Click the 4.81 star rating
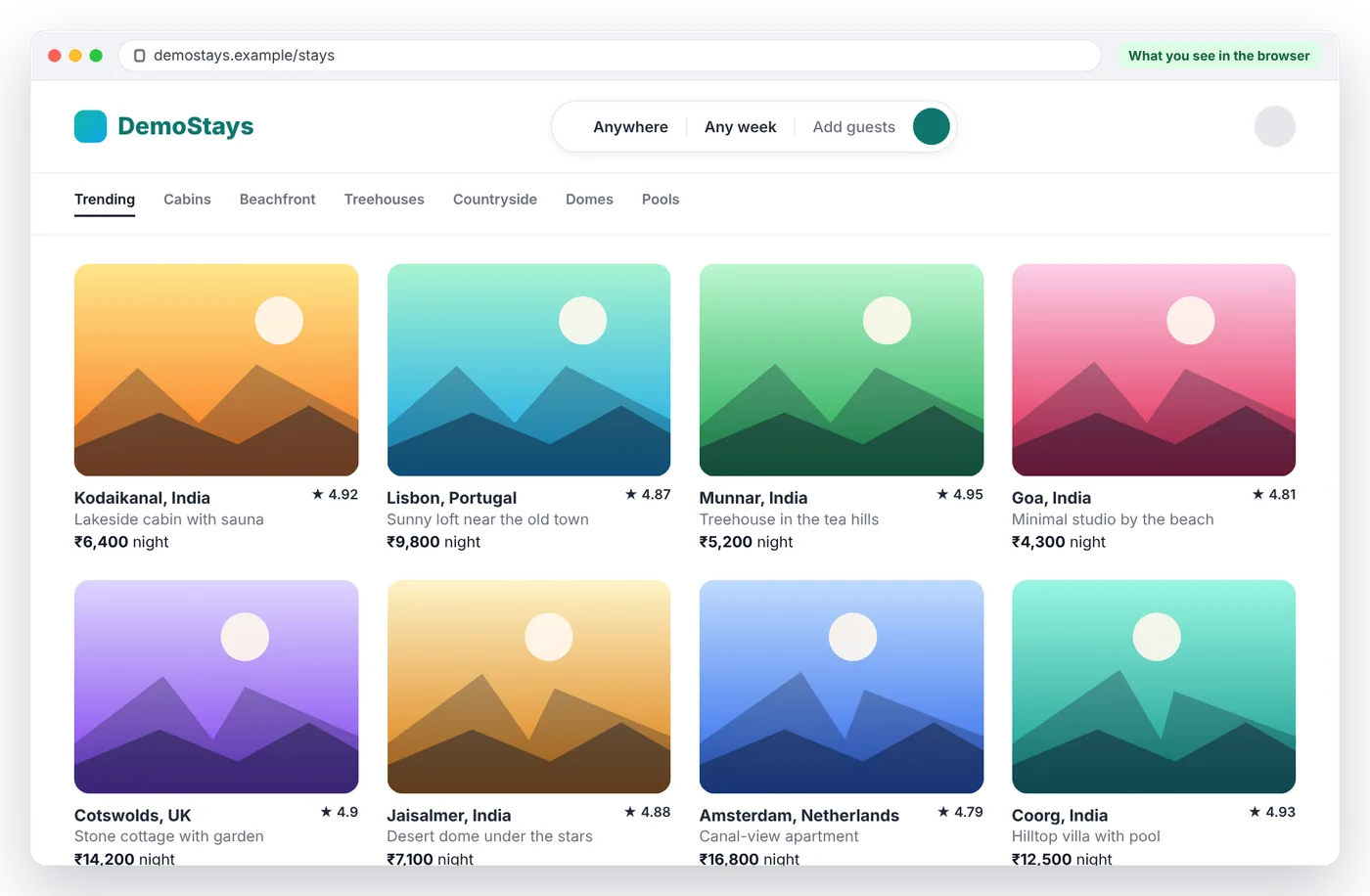 pyautogui.click(x=1273, y=495)
